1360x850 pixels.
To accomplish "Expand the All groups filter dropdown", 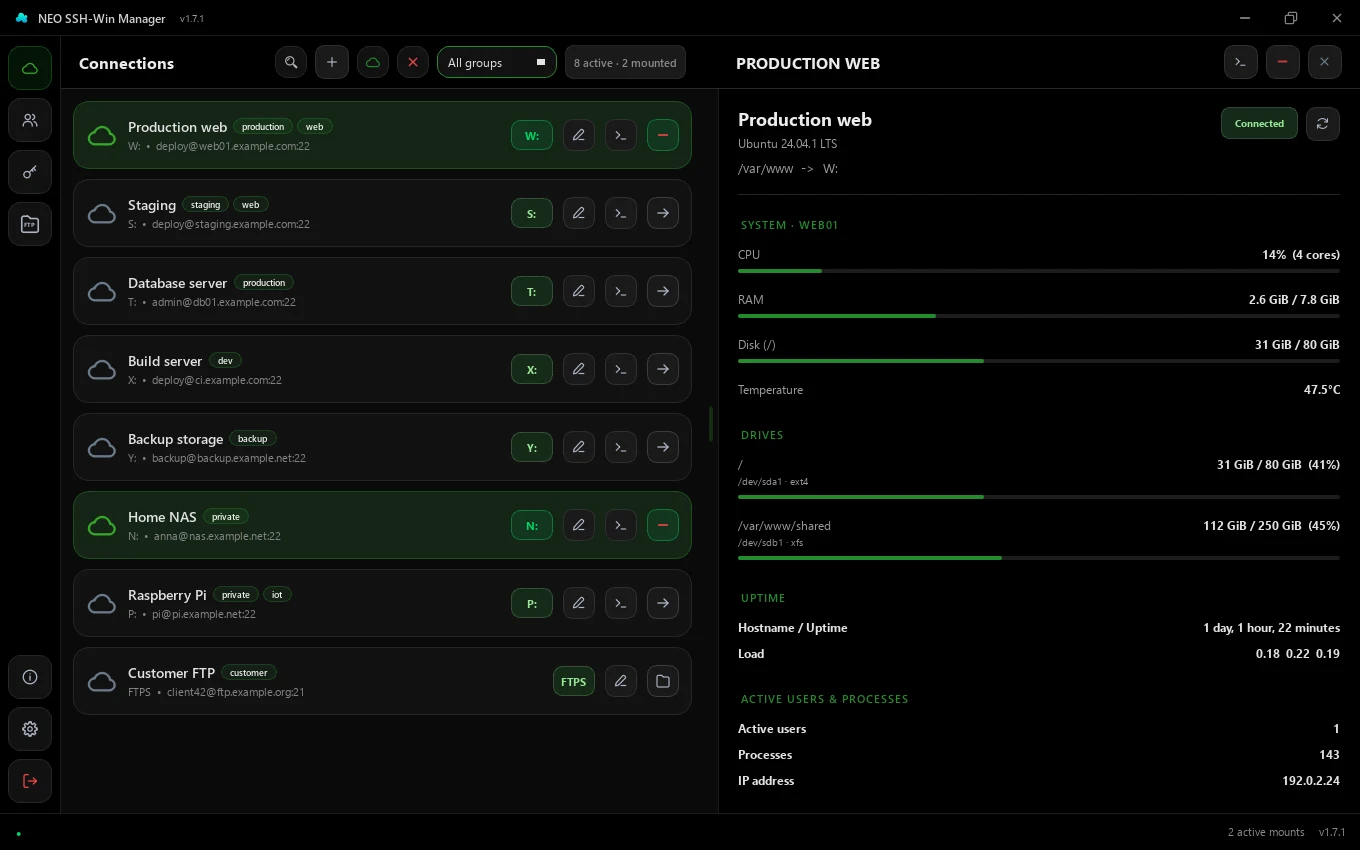I will (x=496, y=62).
